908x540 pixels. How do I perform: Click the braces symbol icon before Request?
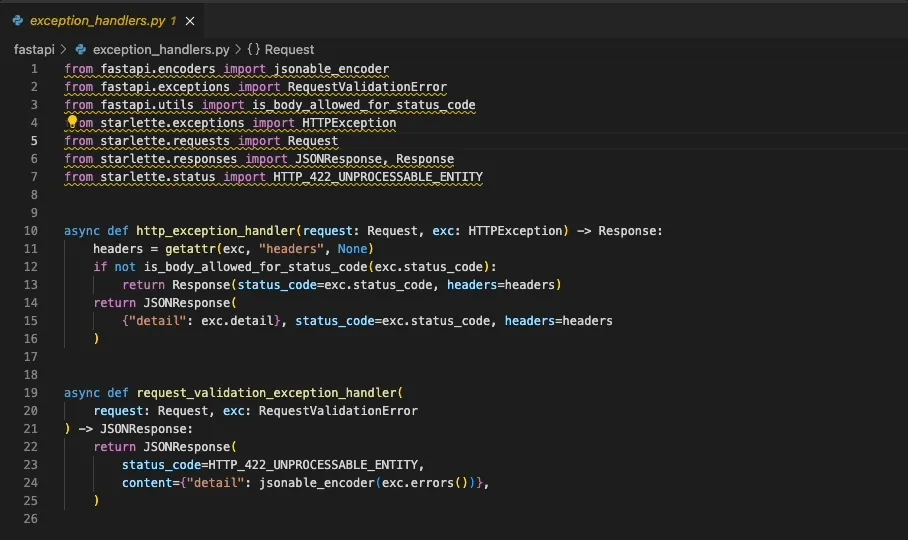(254, 50)
